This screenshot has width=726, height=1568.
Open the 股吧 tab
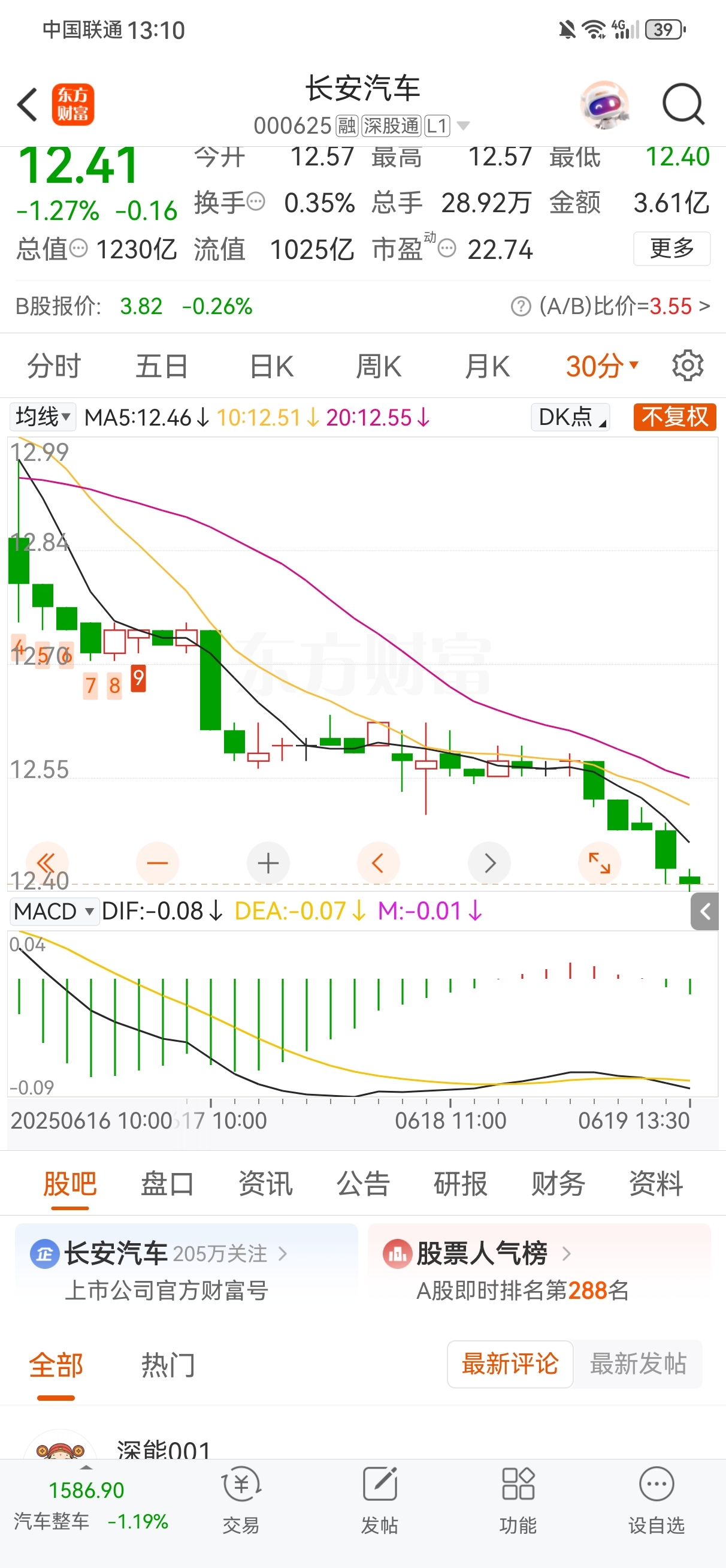70,1184
